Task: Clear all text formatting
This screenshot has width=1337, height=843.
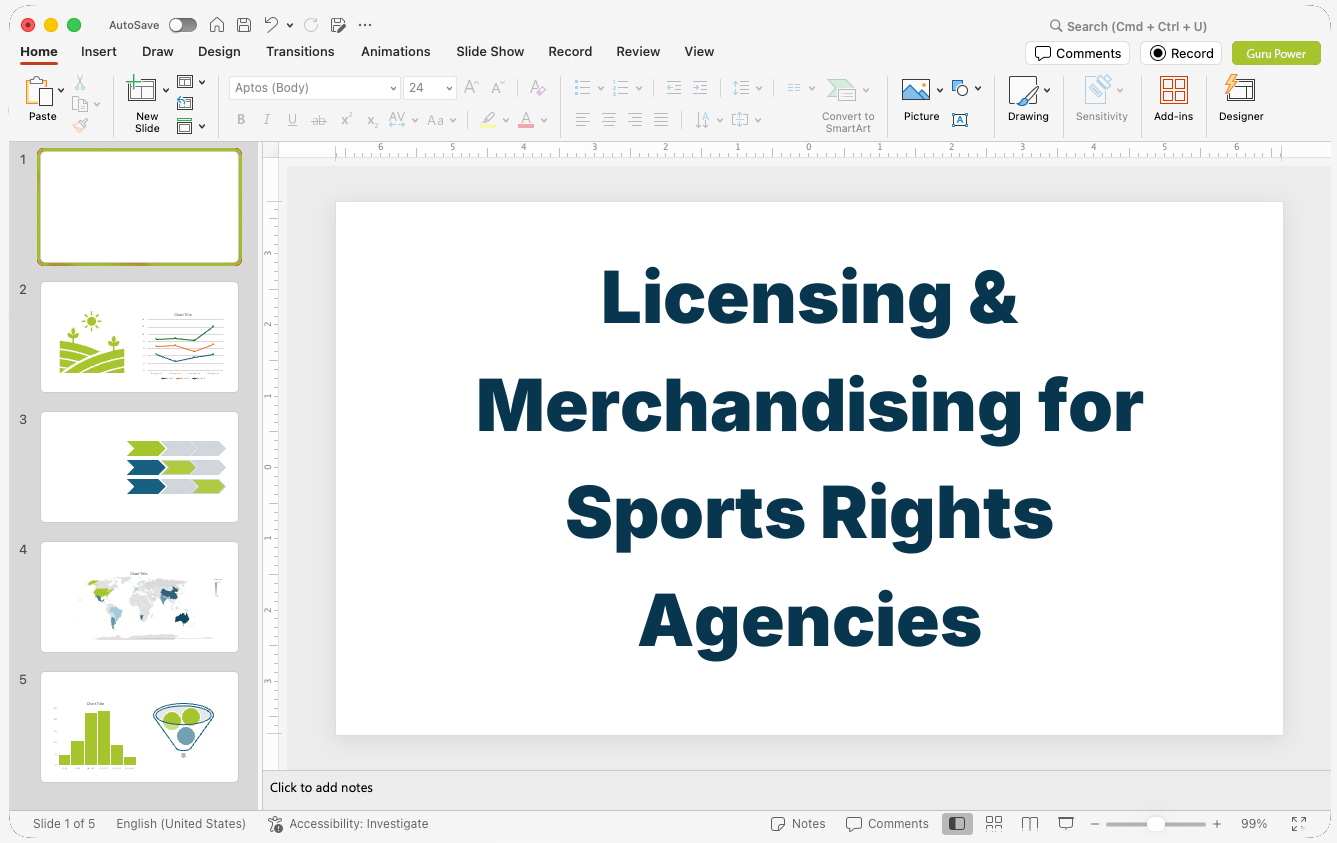Action: click(x=538, y=88)
